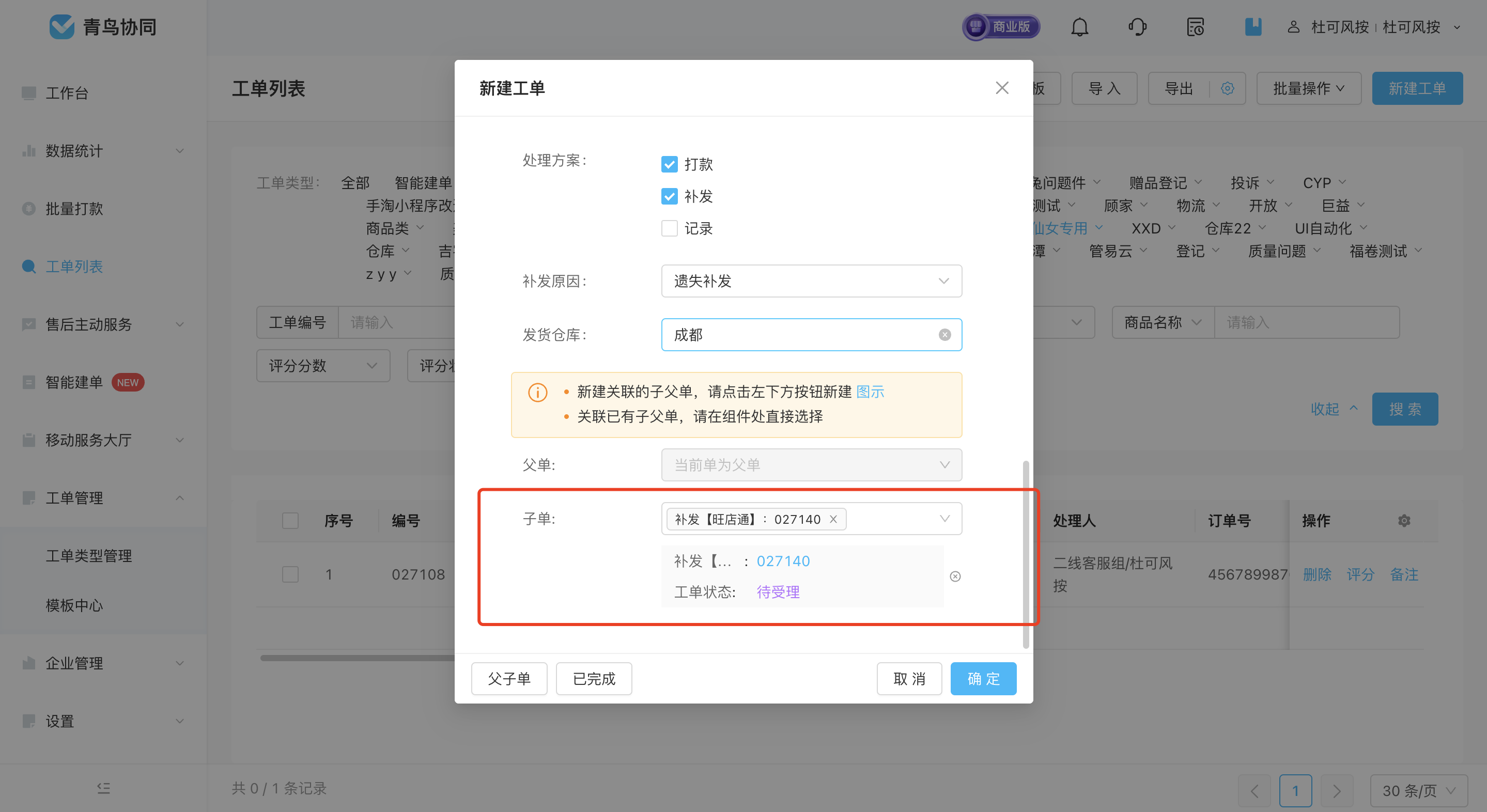Clear the 发货仓库 field value
The width and height of the screenshot is (1487, 812).
944,335
